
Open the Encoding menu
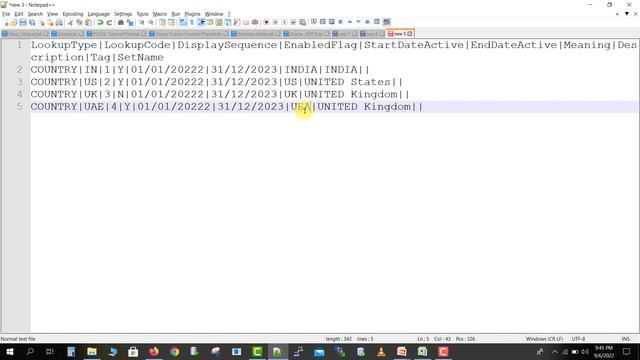click(73, 14)
